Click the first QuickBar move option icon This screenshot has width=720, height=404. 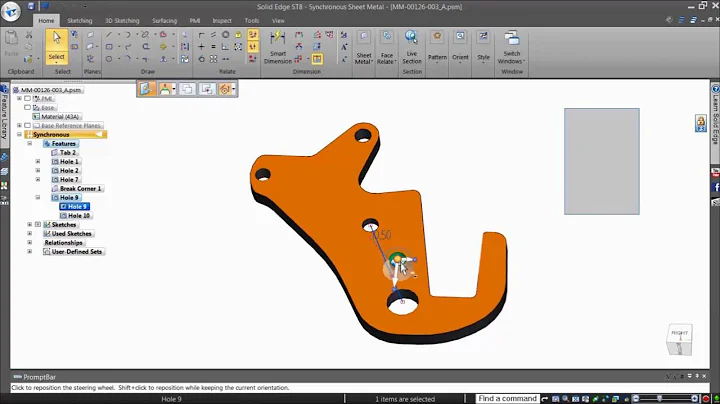(x=146, y=89)
